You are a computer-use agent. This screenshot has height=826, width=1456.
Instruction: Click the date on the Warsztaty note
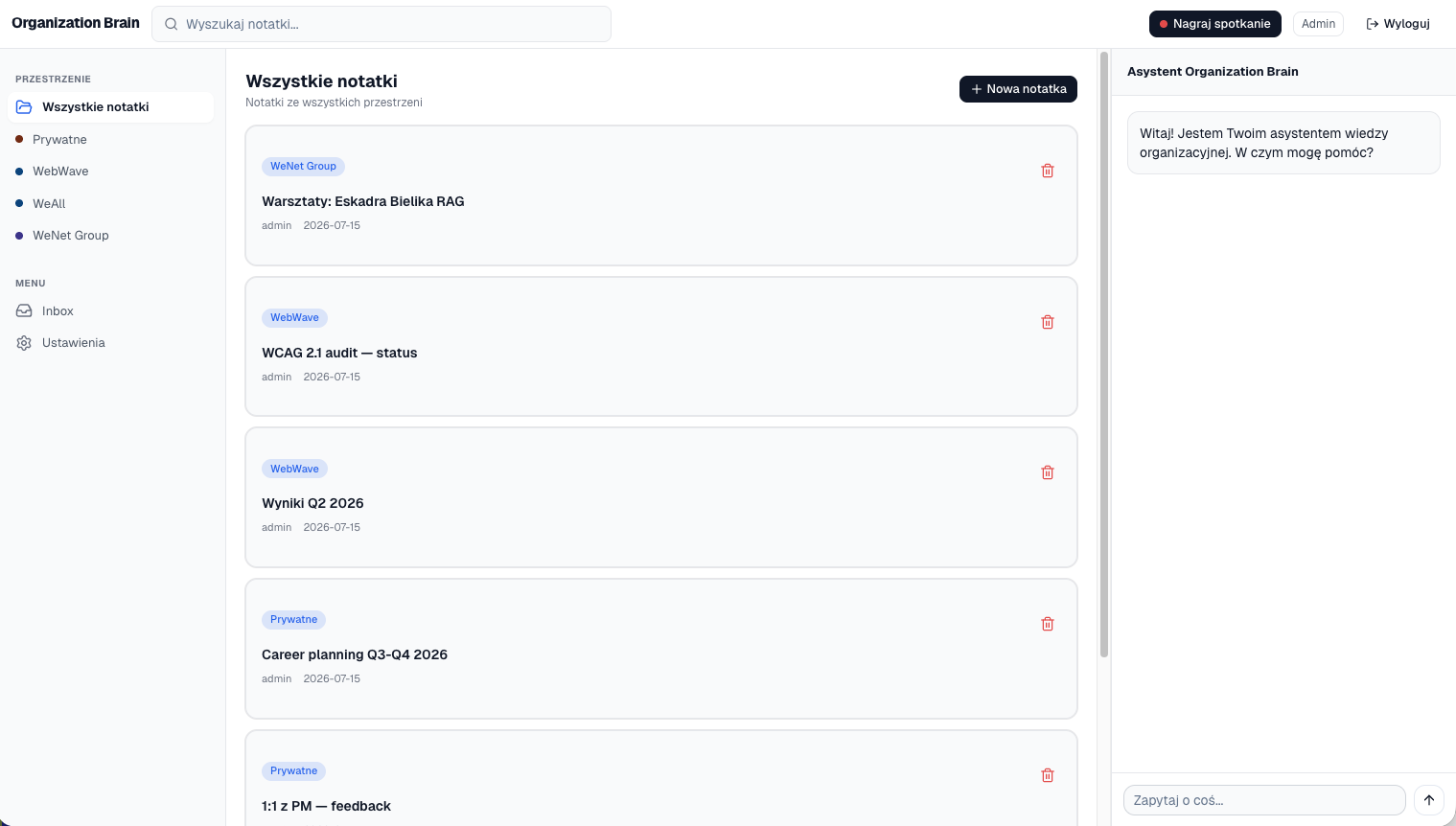click(x=332, y=226)
